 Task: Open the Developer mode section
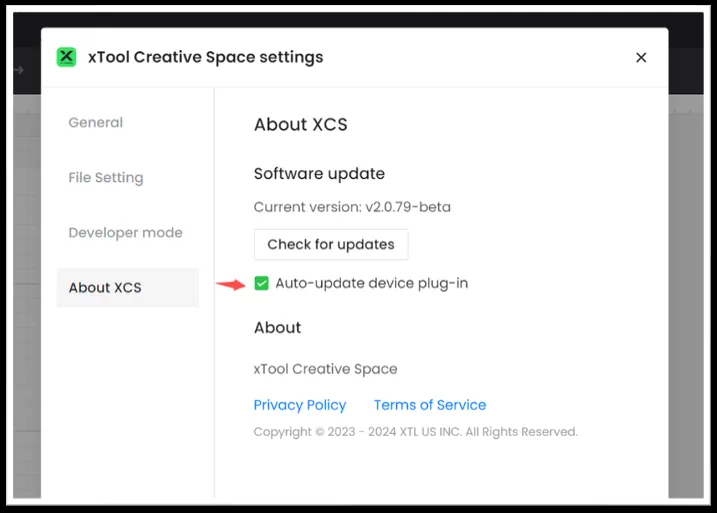click(x=125, y=233)
